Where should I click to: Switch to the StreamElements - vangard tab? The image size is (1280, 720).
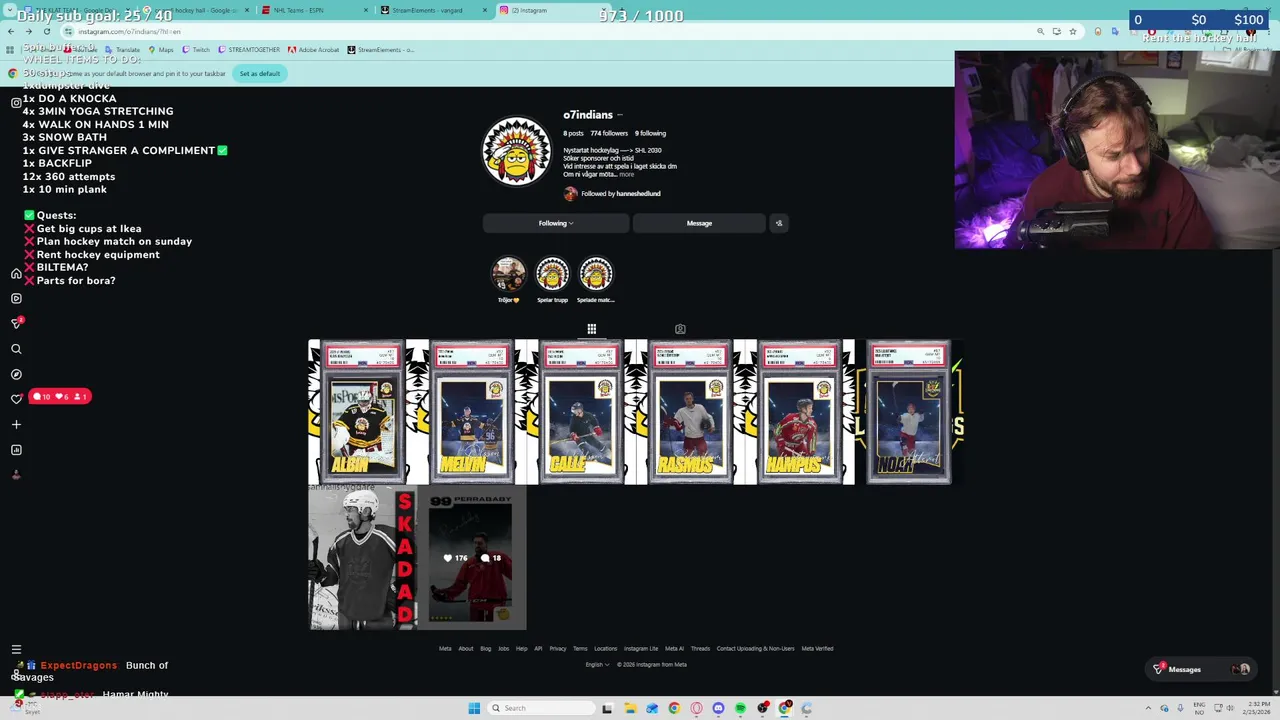pos(433,10)
